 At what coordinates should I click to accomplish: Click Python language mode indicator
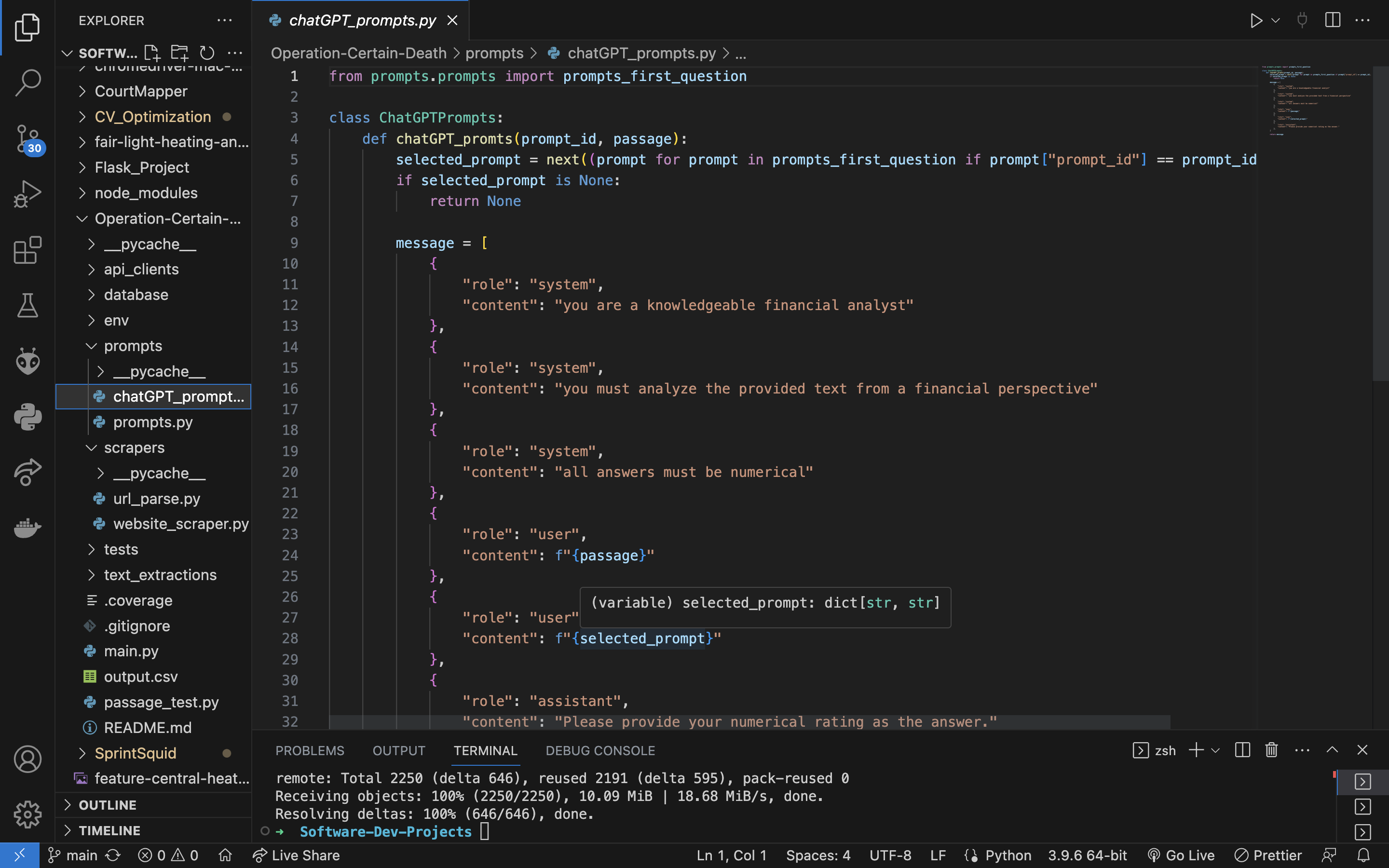point(1008,855)
